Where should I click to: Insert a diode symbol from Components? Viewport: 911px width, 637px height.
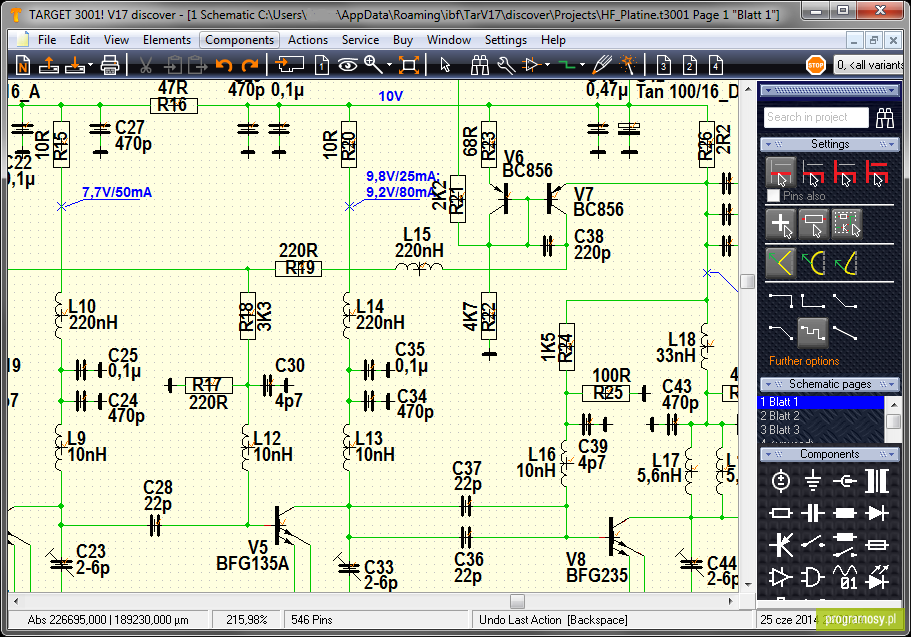pos(877,513)
